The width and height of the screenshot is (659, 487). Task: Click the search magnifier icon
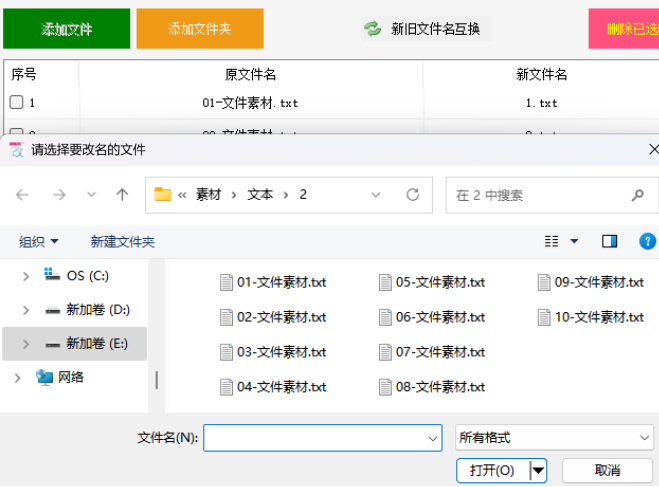click(638, 195)
